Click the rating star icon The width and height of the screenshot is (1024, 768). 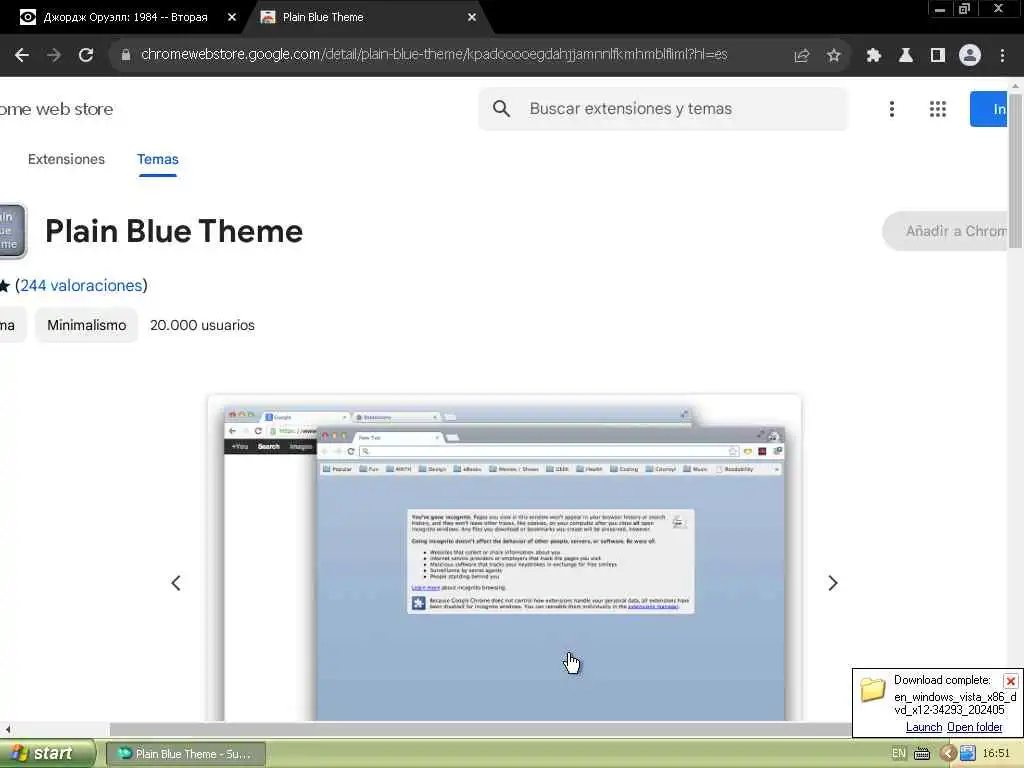tap(4, 285)
